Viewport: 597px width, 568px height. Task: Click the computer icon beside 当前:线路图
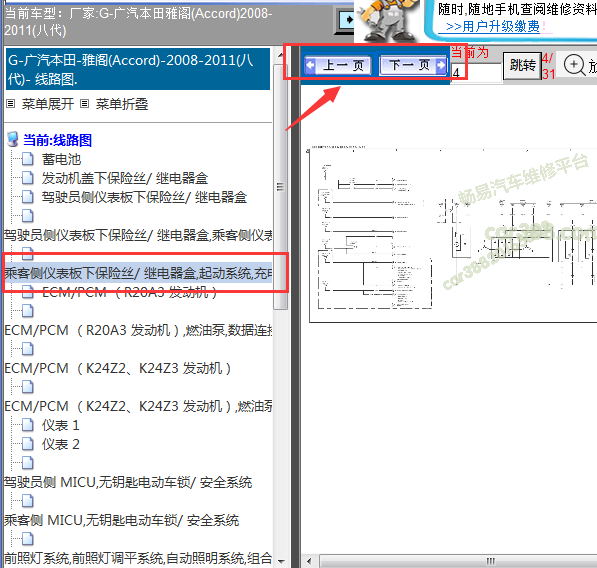(13, 139)
